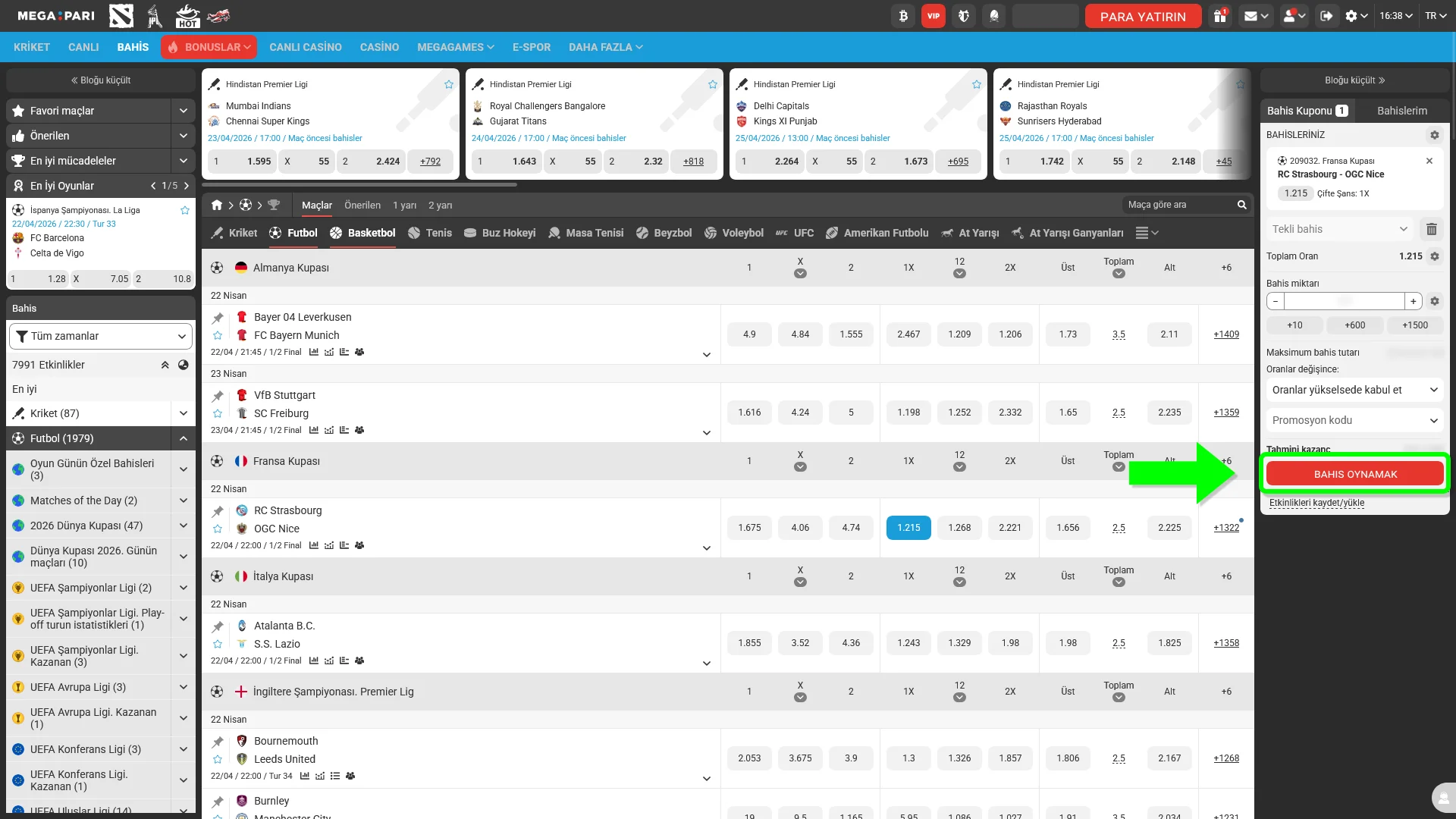Screen dimensions: 1456x819
Task: Star the VfB Stuttgart match
Action: tap(218, 413)
